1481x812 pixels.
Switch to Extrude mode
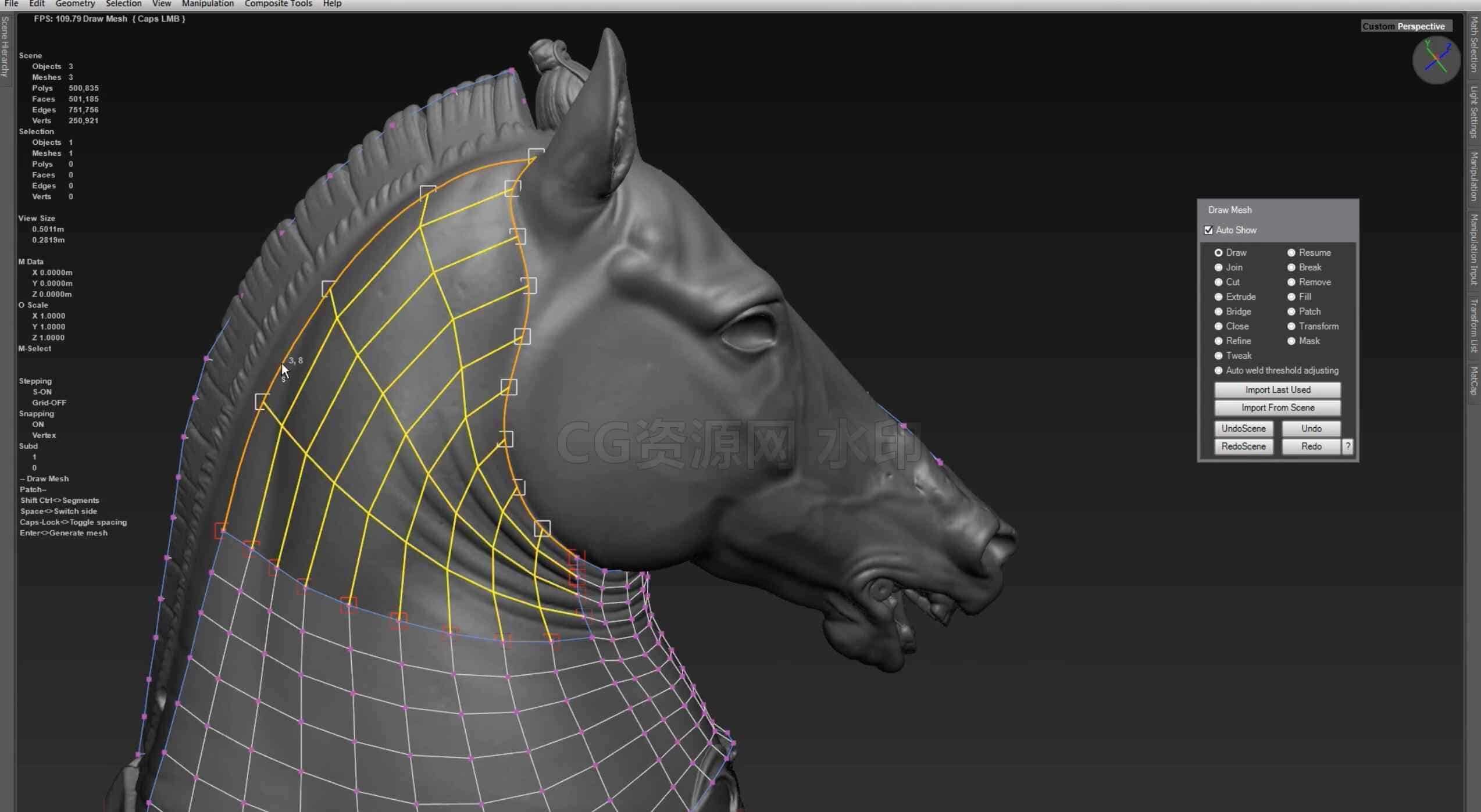pos(1218,297)
